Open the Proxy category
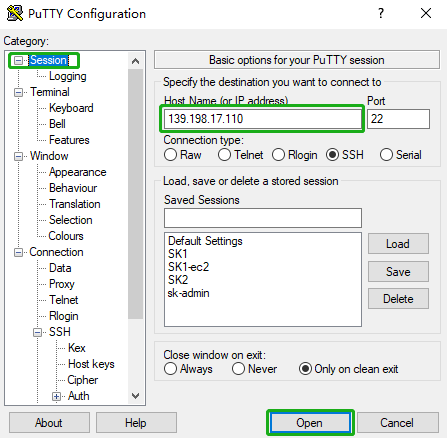 coord(62,284)
